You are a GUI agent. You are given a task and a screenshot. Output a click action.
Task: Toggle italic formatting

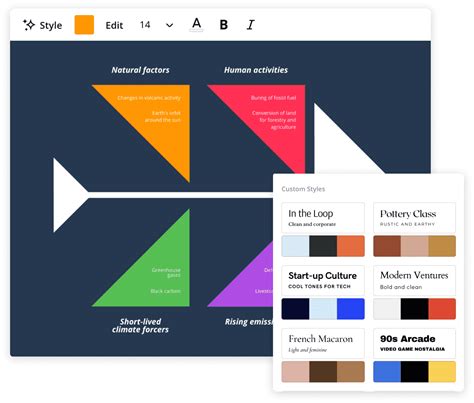click(x=250, y=25)
